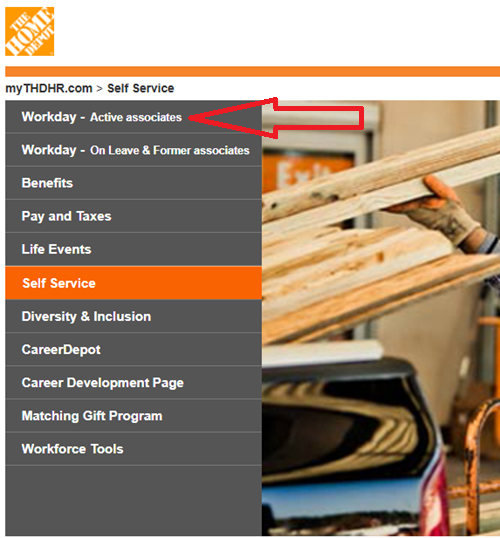Click The Home Depot logo
This screenshot has height=538, width=500.
[30, 31]
